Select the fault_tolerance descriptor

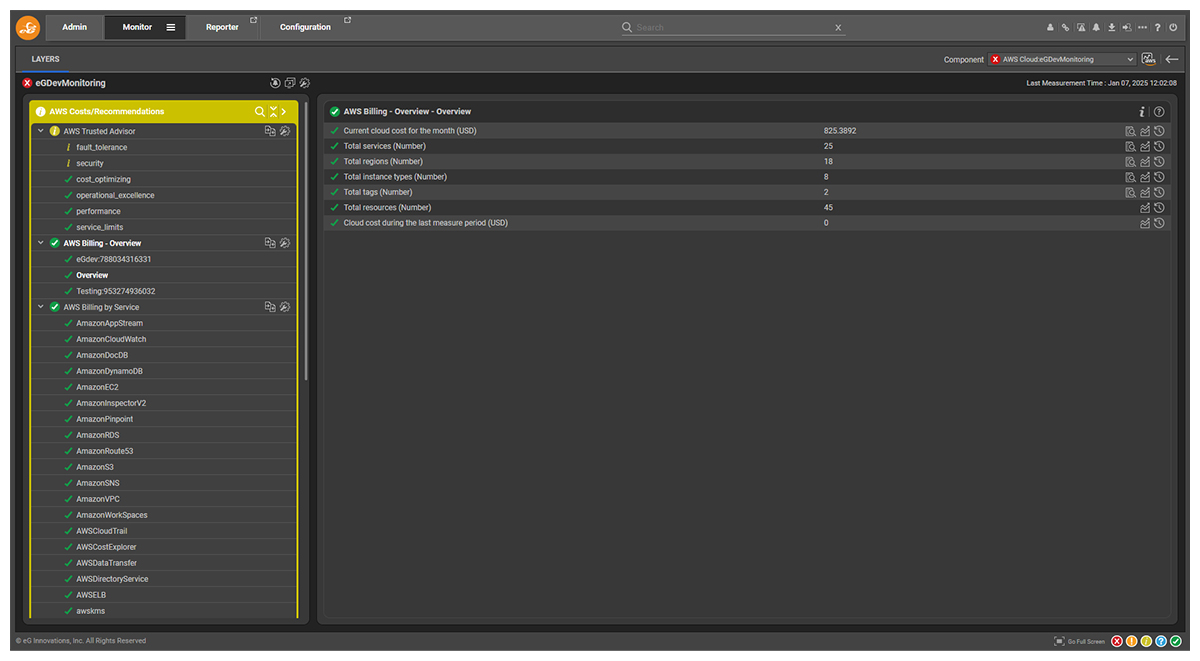[101, 147]
